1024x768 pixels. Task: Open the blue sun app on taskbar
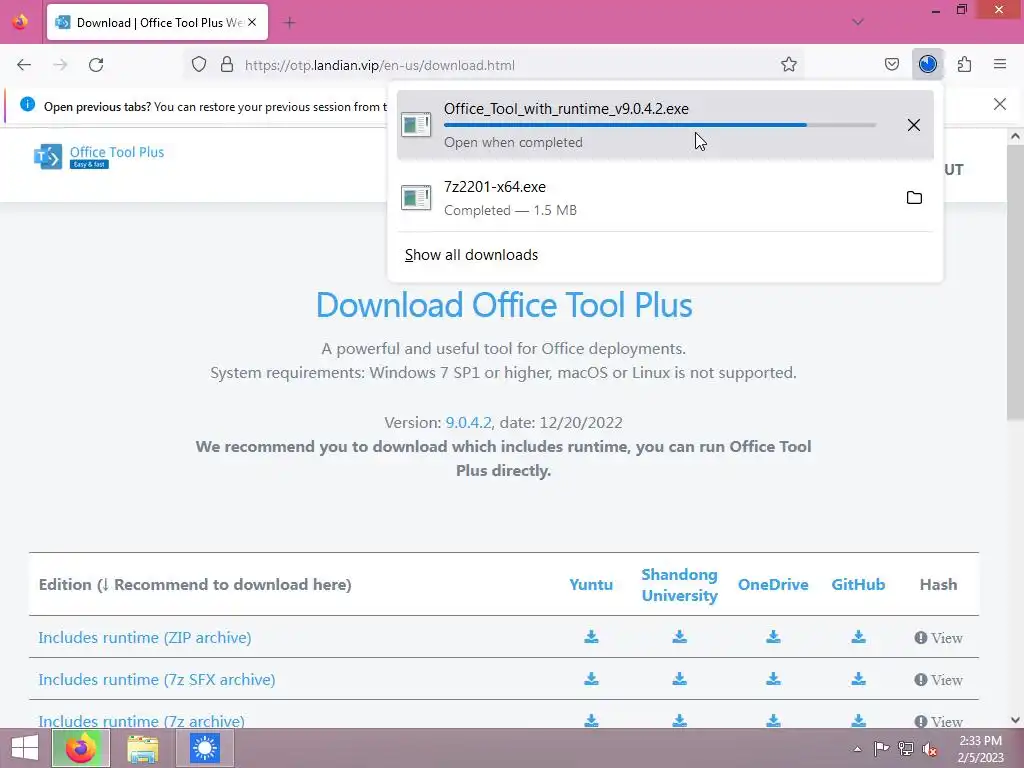(x=204, y=748)
